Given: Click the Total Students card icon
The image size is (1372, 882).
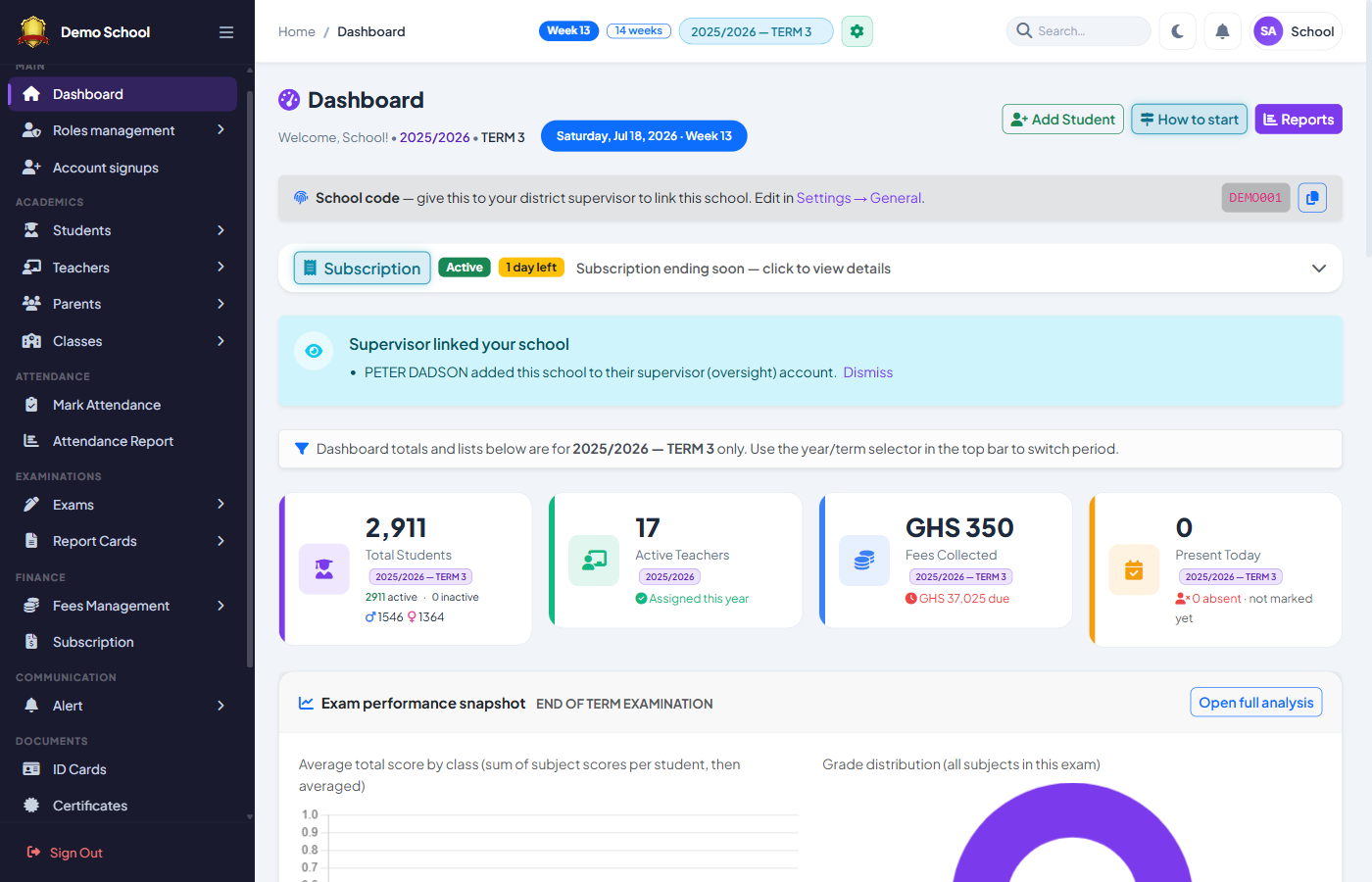Looking at the screenshot, I should [324, 569].
